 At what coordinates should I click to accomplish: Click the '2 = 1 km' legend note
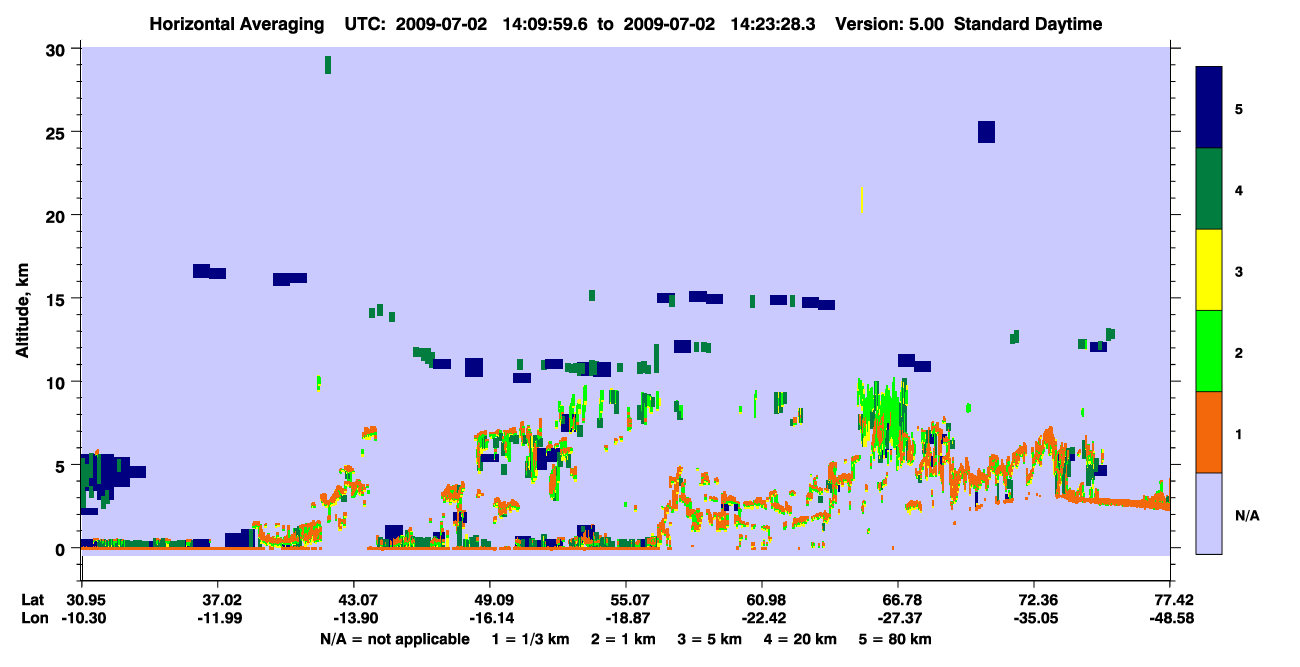623,639
